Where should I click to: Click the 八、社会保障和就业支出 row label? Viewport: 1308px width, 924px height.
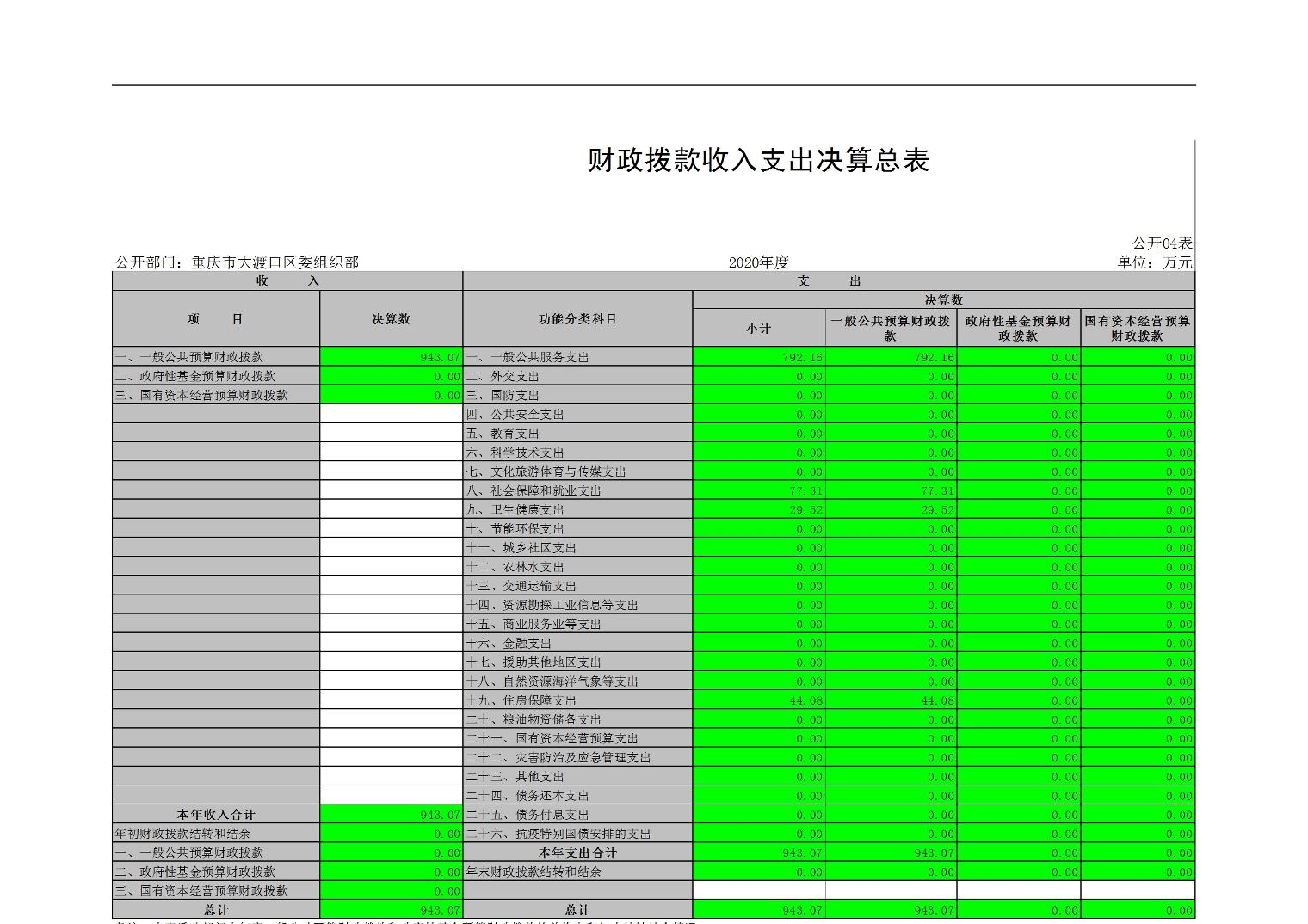[x=534, y=490]
